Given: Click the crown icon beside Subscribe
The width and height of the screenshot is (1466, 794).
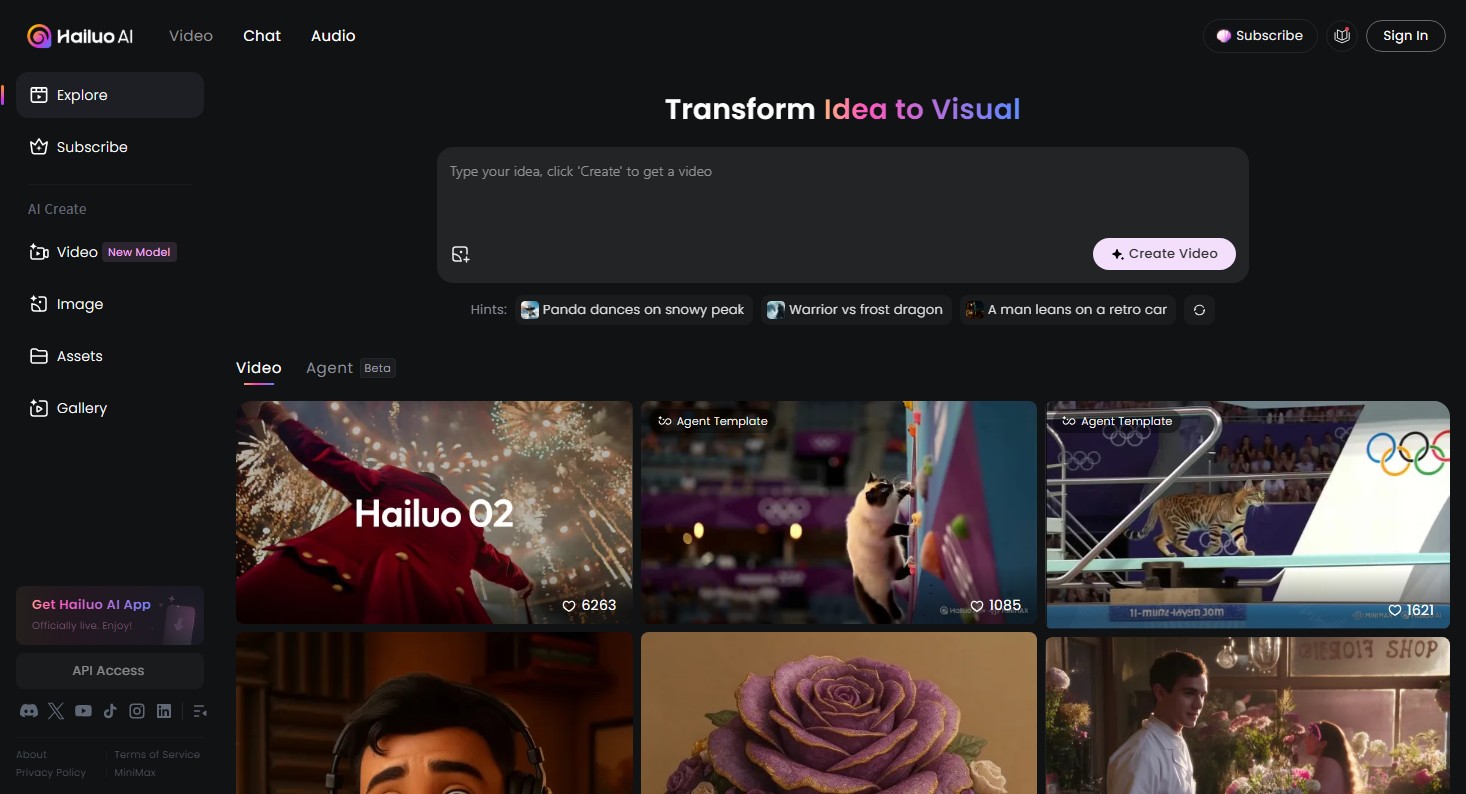Looking at the screenshot, I should [x=39, y=147].
